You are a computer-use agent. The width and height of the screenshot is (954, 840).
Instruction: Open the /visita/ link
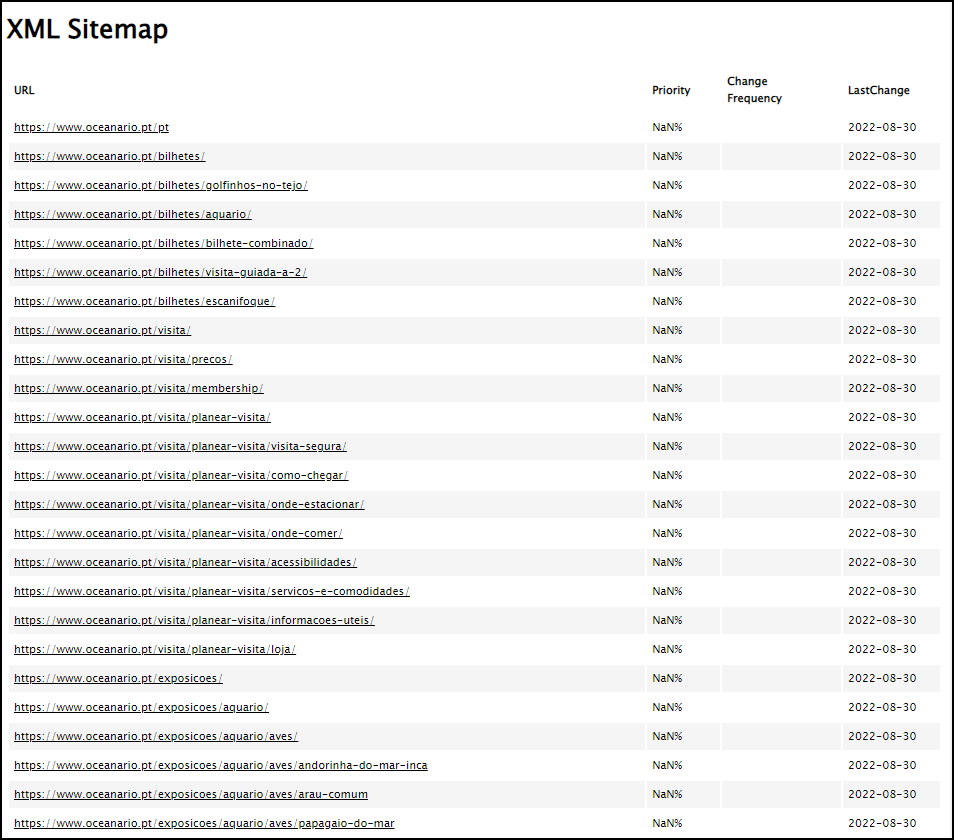[x=102, y=330]
